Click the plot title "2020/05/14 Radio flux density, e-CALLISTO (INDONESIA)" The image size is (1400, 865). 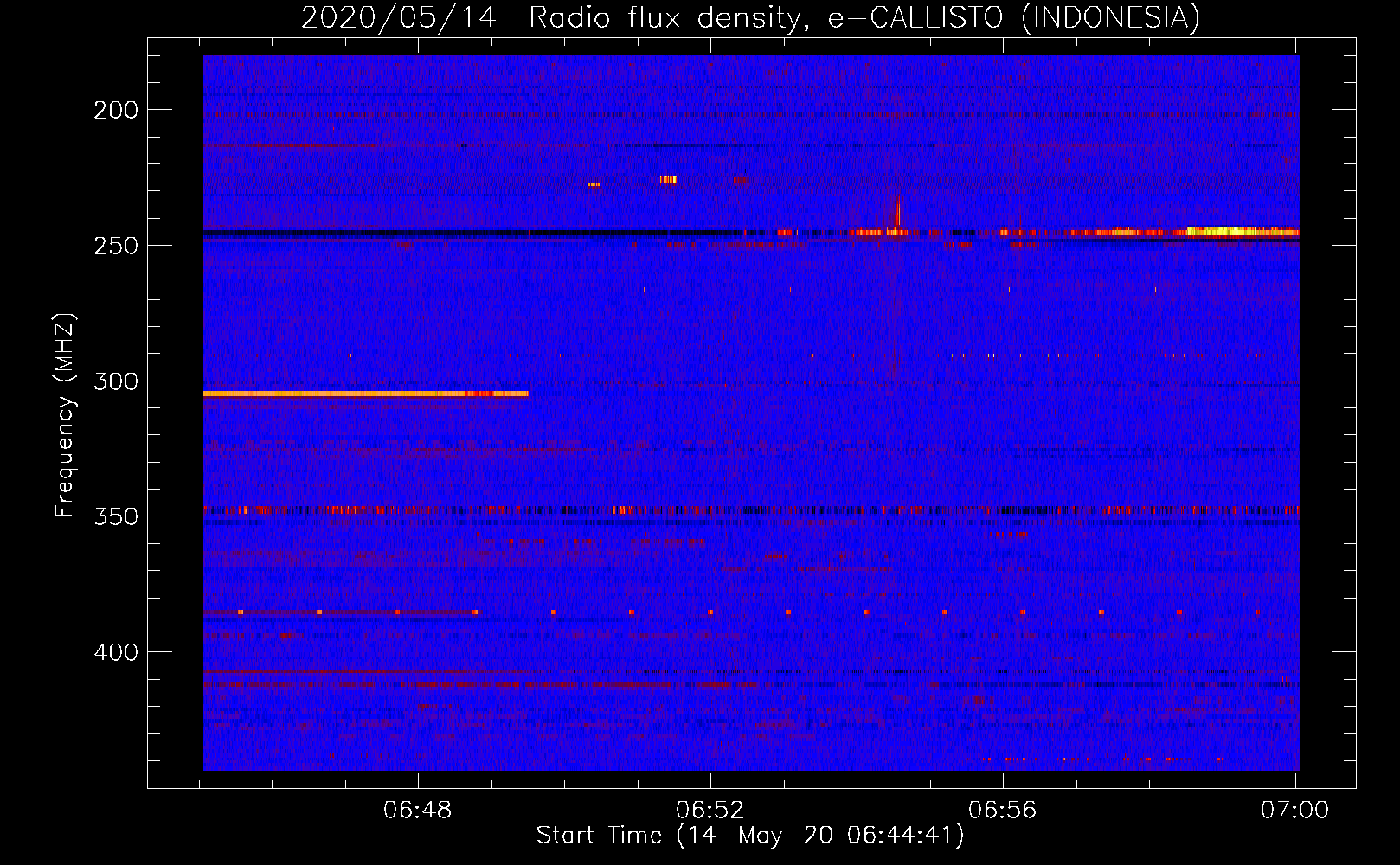click(x=750, y=17)
